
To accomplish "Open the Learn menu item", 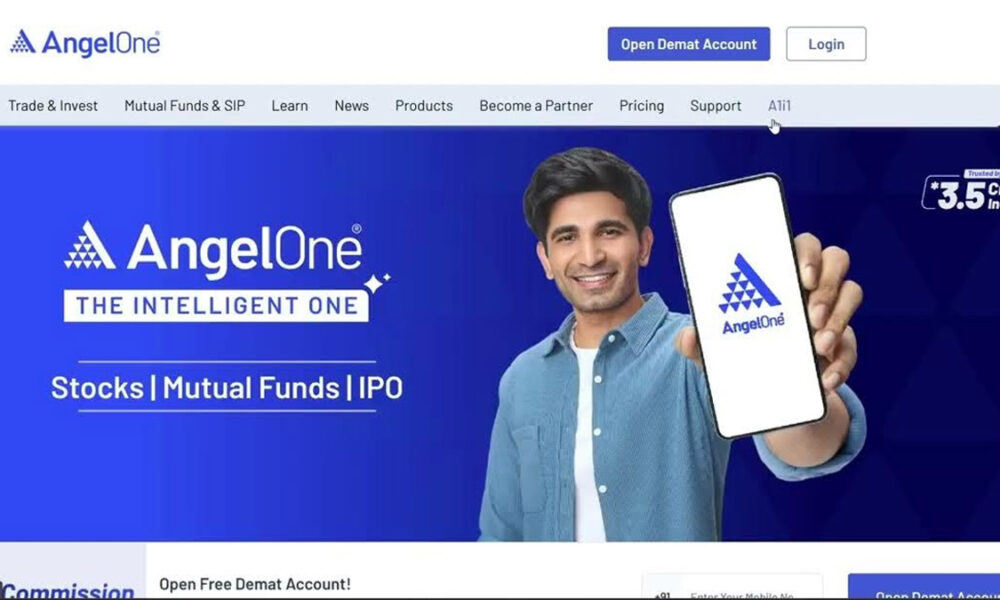I will (x=290, y=106).
